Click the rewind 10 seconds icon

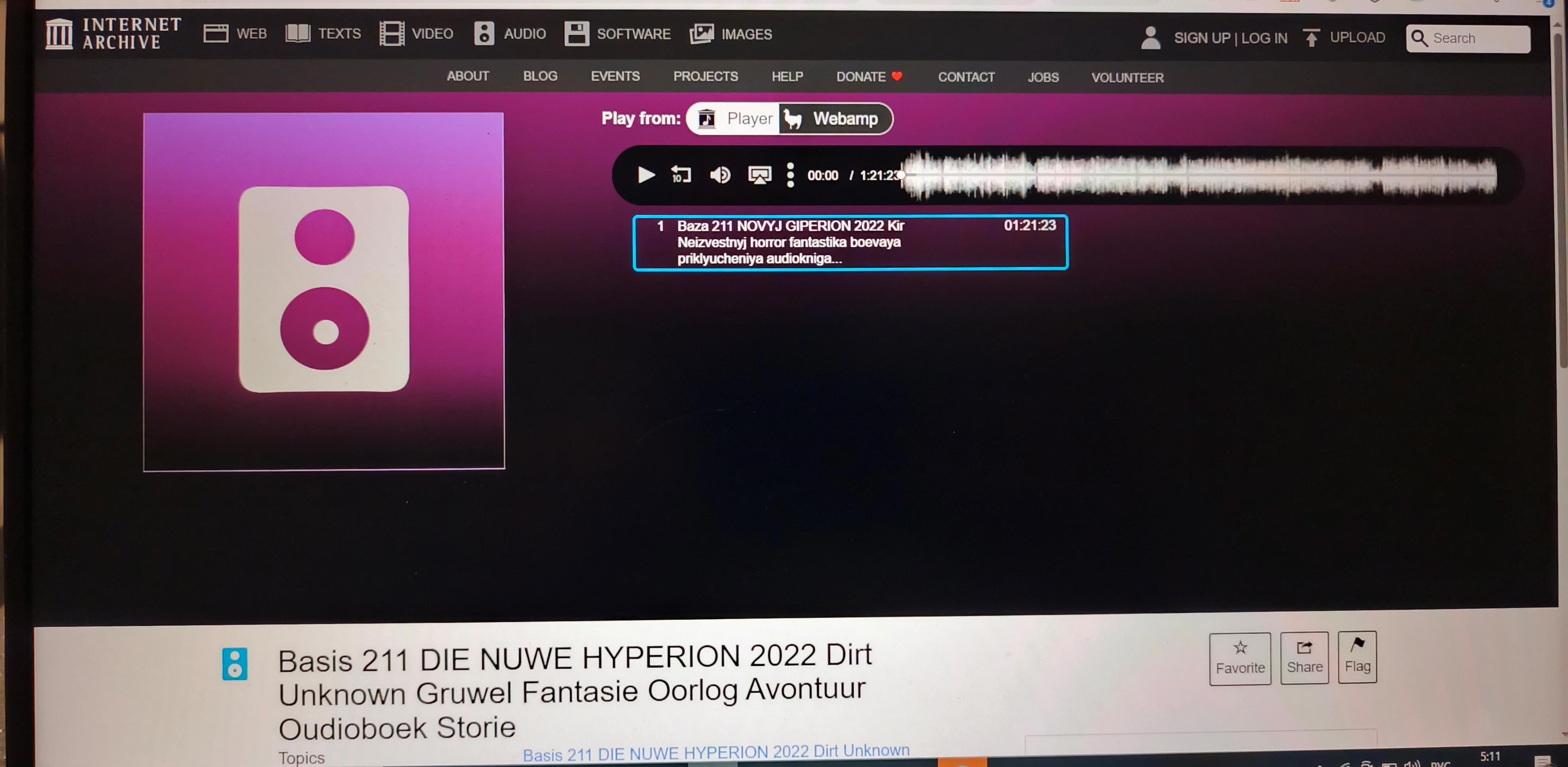pos(680,176)
